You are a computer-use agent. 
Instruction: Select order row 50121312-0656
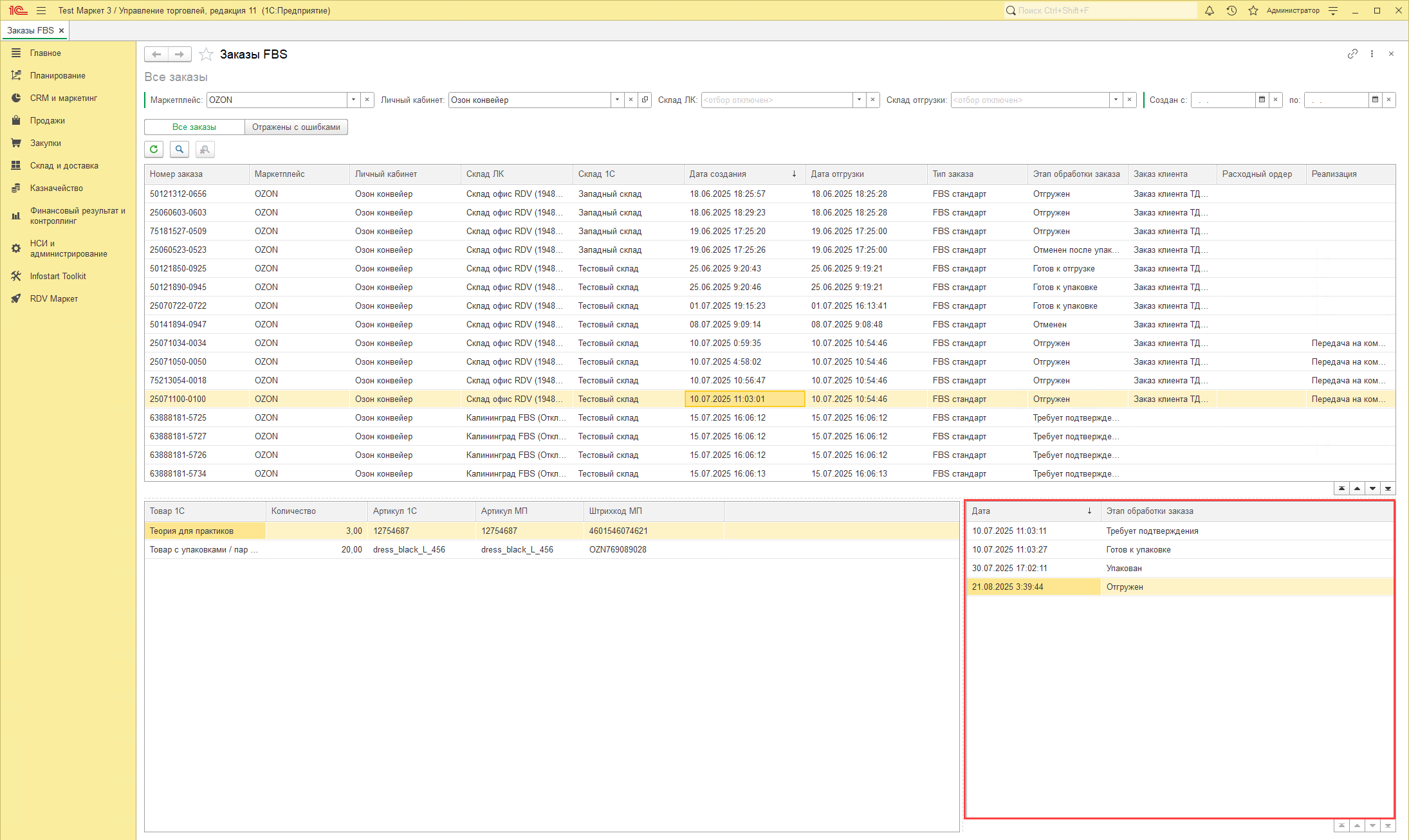(770, 194)
